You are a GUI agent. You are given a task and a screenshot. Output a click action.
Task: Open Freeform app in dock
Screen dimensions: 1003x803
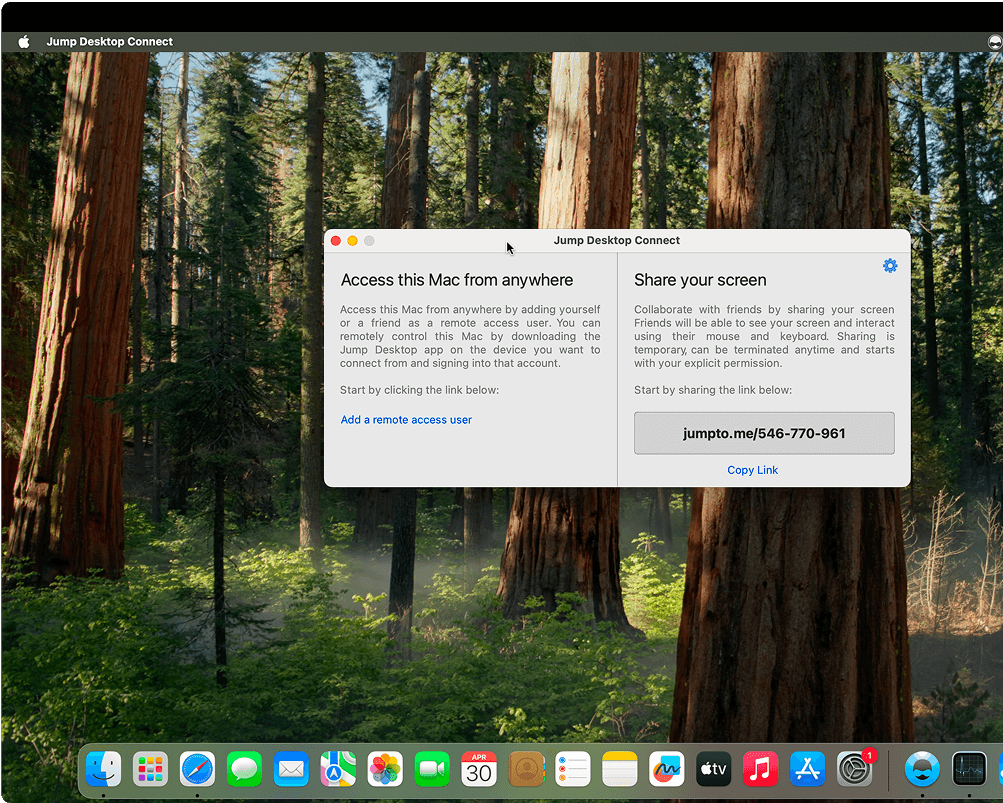pyautogui.click(x=666, y=769)
